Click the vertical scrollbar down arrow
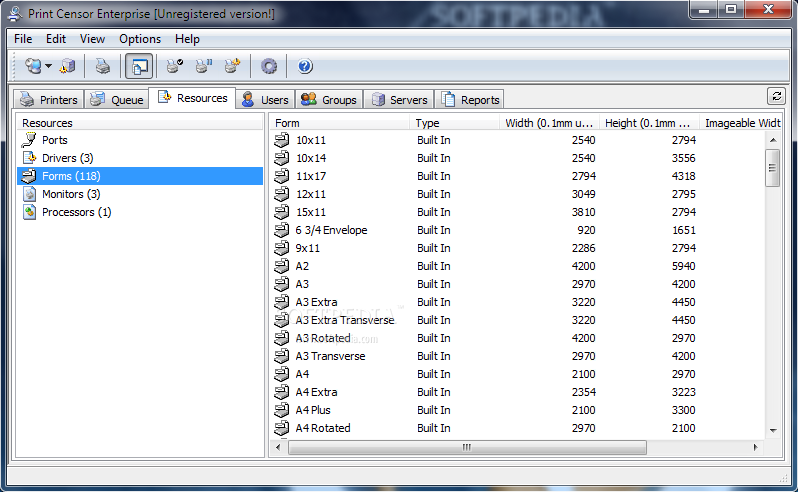Image resolution: width=798 pixels, height=492 pixels. click(773, 430)
